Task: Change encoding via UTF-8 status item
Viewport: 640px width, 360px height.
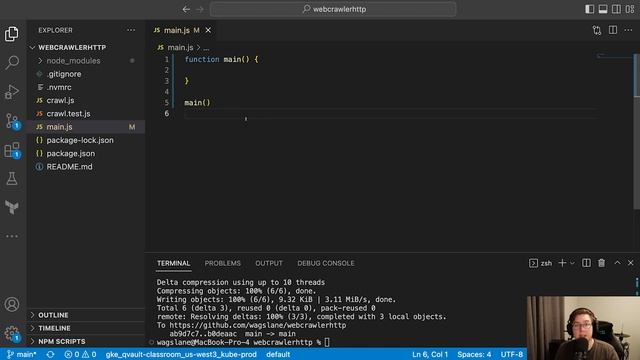Action: (512, 354)
